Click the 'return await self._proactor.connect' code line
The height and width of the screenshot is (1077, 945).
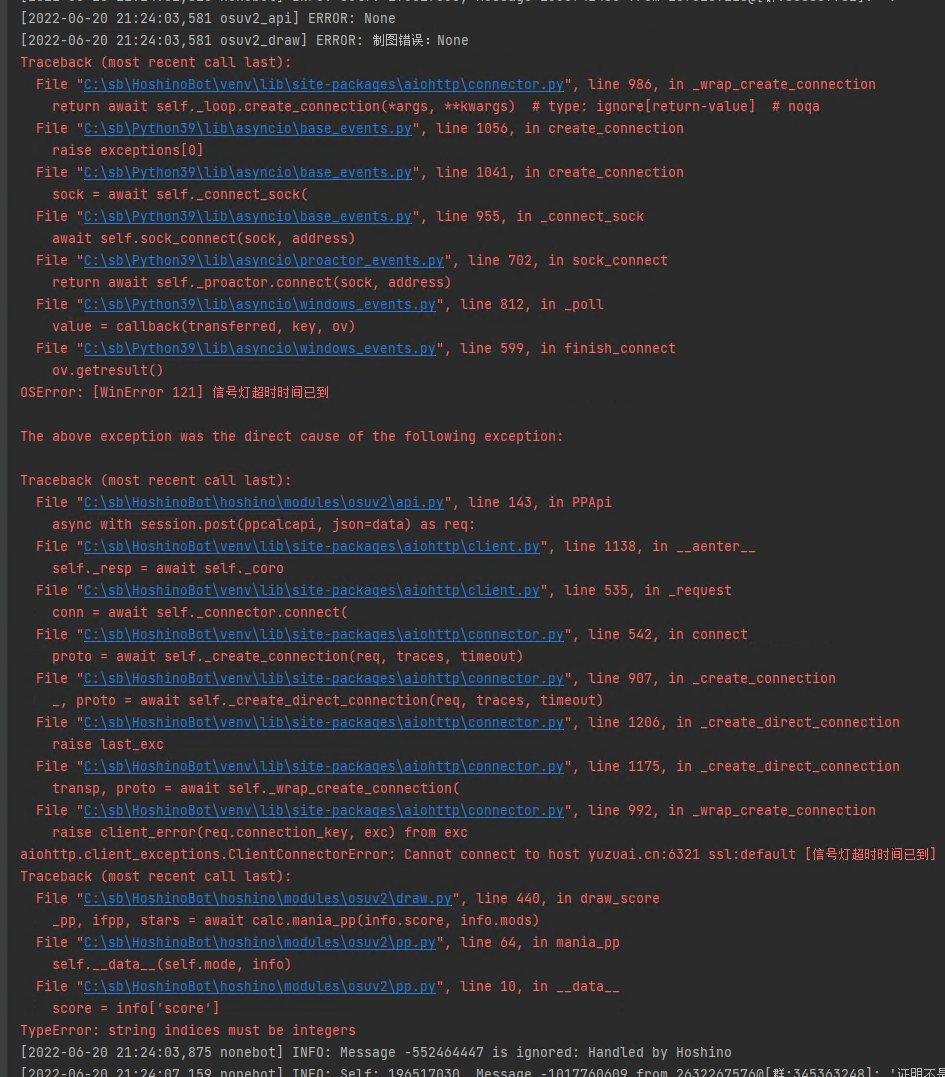pyautogui.click(x=251, y=282)
